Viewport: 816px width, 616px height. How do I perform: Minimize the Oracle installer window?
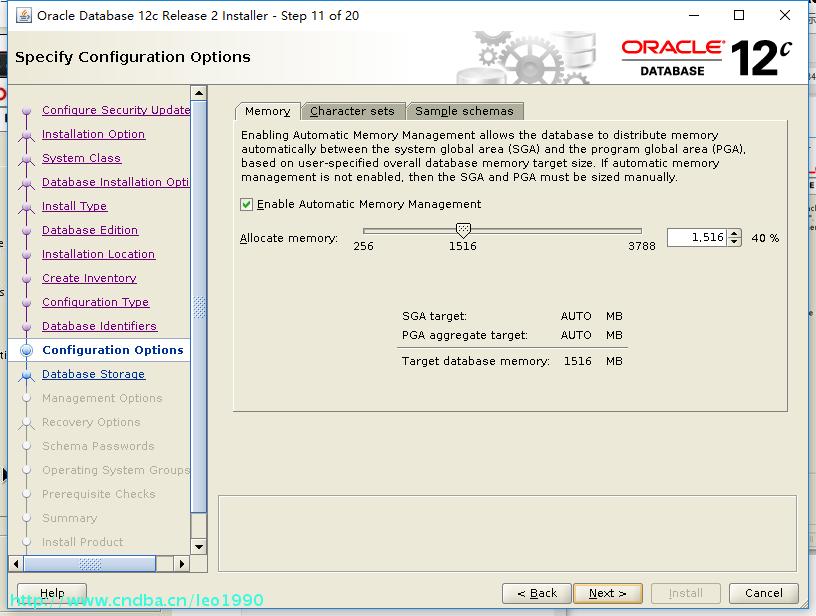point(694,16)
